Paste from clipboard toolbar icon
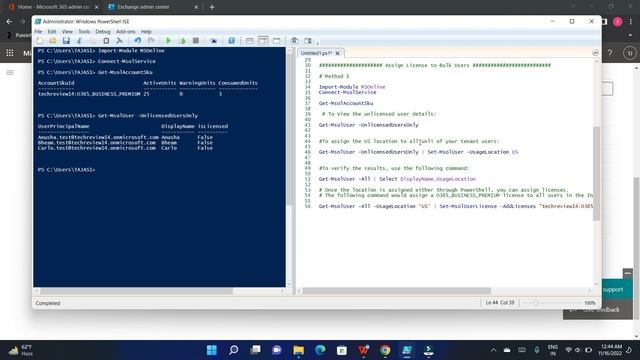The width and height of the screenshot is (640, 360). point(106,41)
